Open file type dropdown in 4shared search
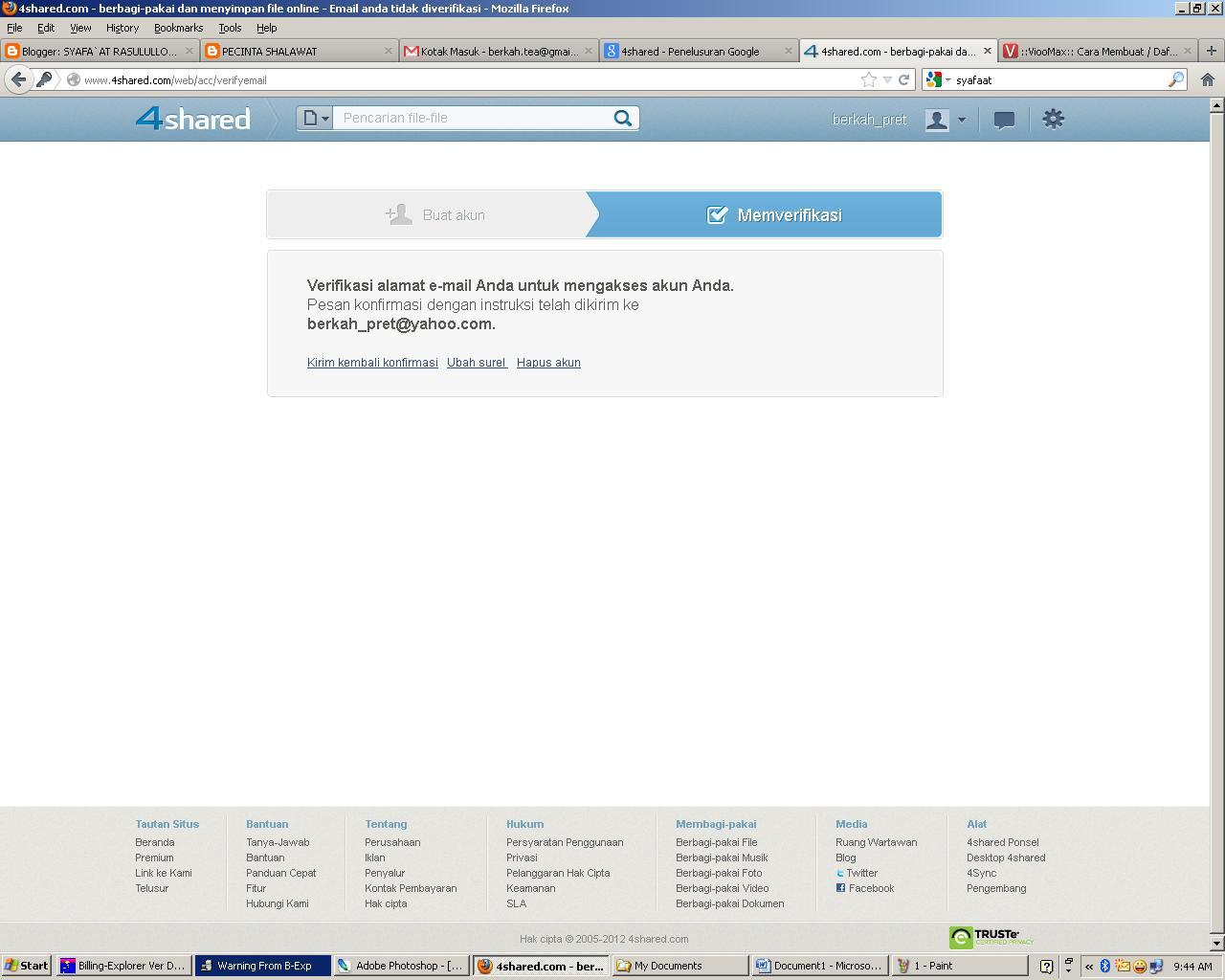This screenshot has height=980, width=1225. click(x=315, y=118)
